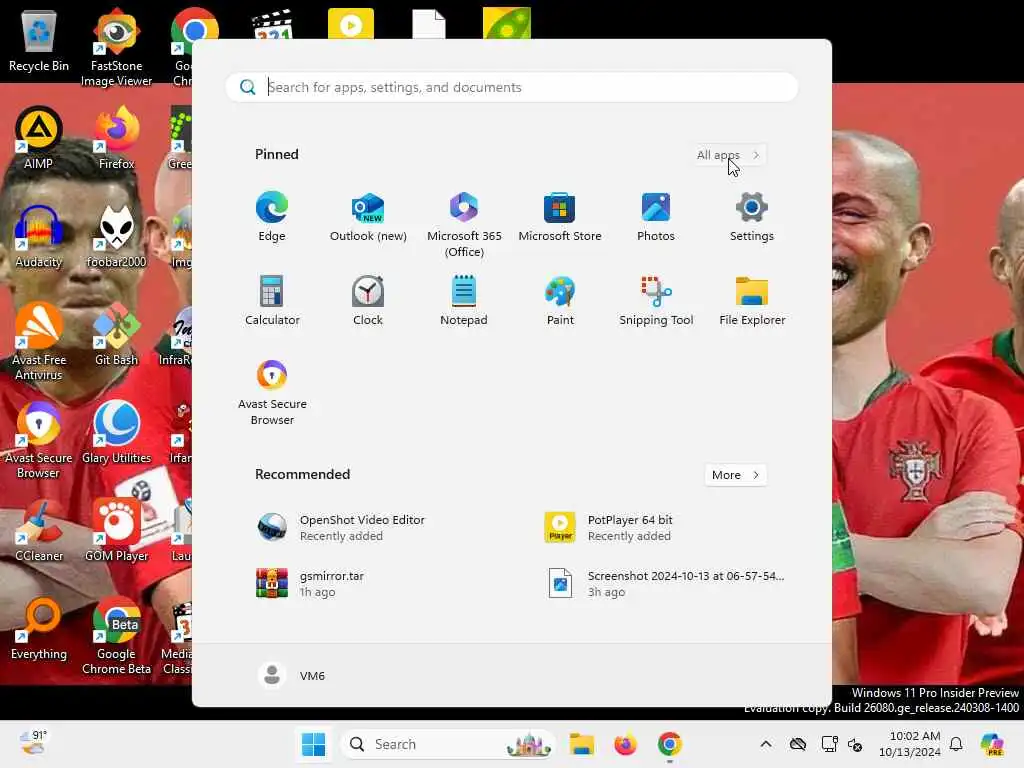Image resolution: width=1024 pixels, height=768 pixels.
Task: Open clock and calendar flyout
Action: pyautogui.click(x=910, y=744)
